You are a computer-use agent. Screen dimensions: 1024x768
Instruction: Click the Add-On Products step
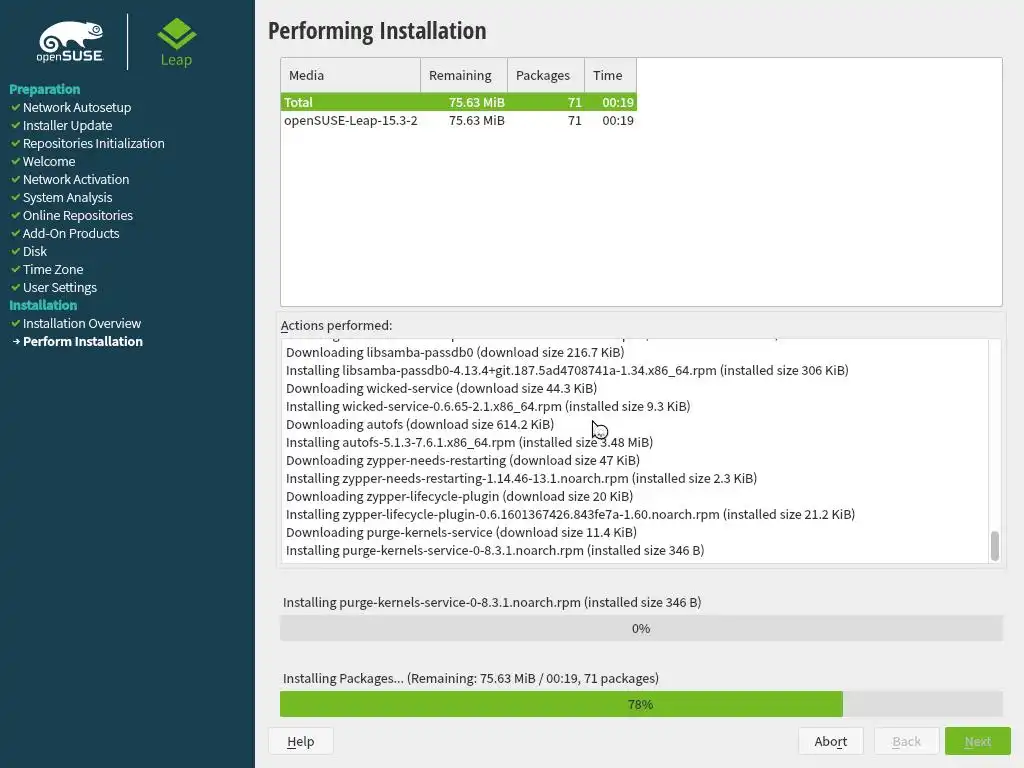click(71, 233)
